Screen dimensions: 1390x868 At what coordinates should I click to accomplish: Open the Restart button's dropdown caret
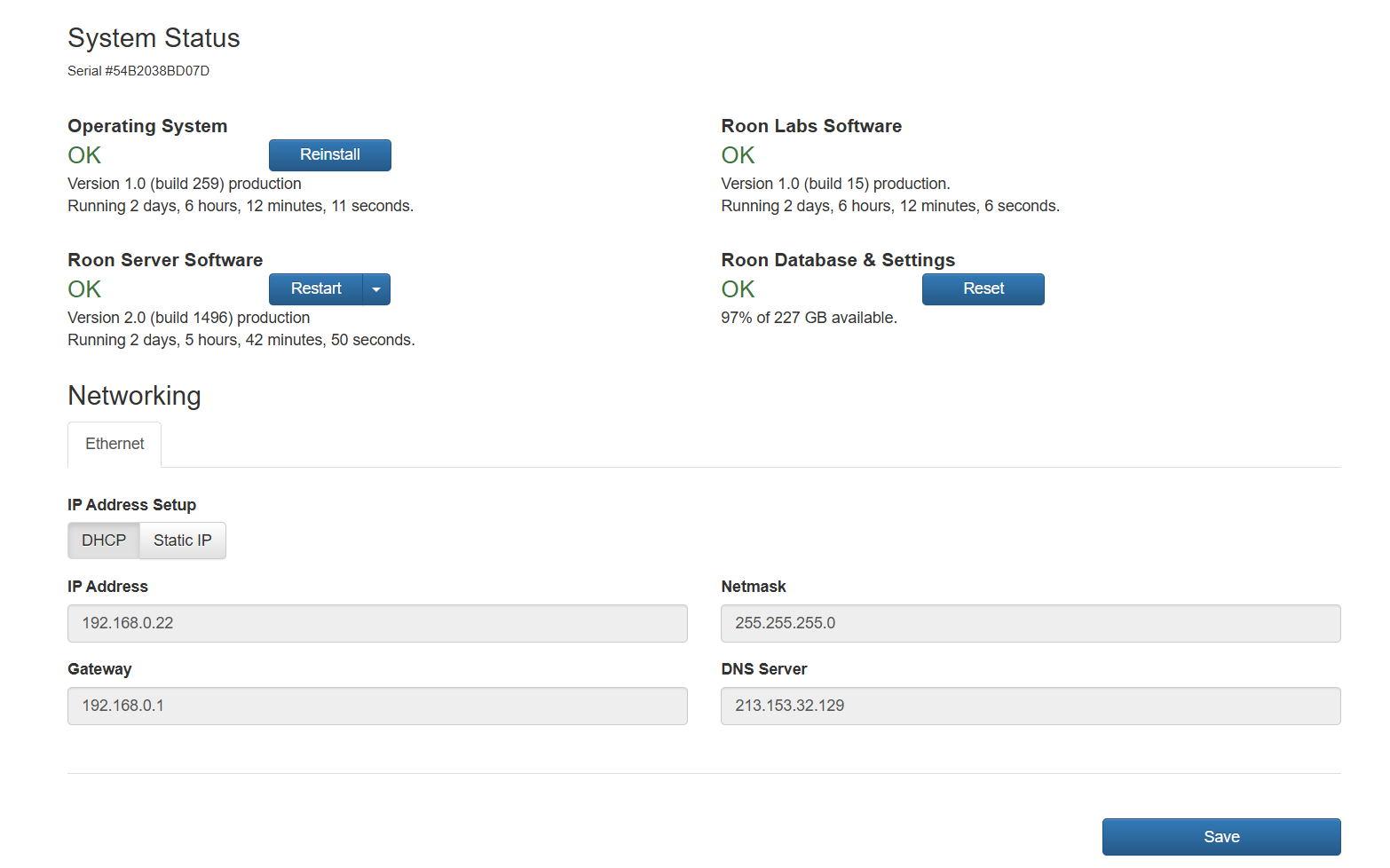[376, 289]
